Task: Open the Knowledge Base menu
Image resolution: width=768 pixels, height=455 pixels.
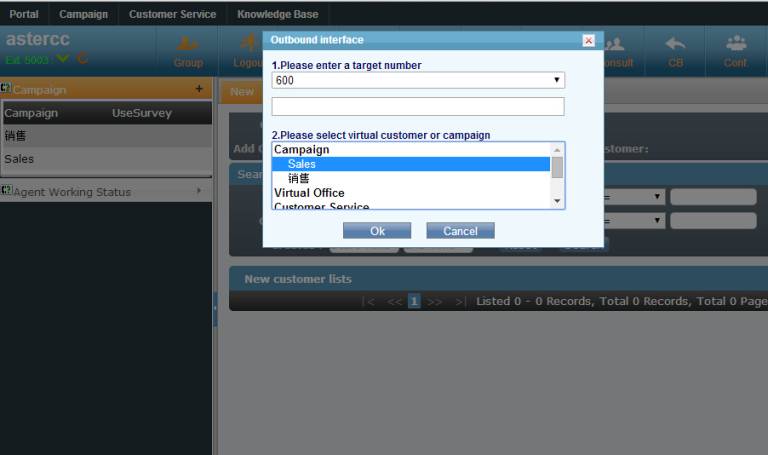Action: [x=277, y=14]
